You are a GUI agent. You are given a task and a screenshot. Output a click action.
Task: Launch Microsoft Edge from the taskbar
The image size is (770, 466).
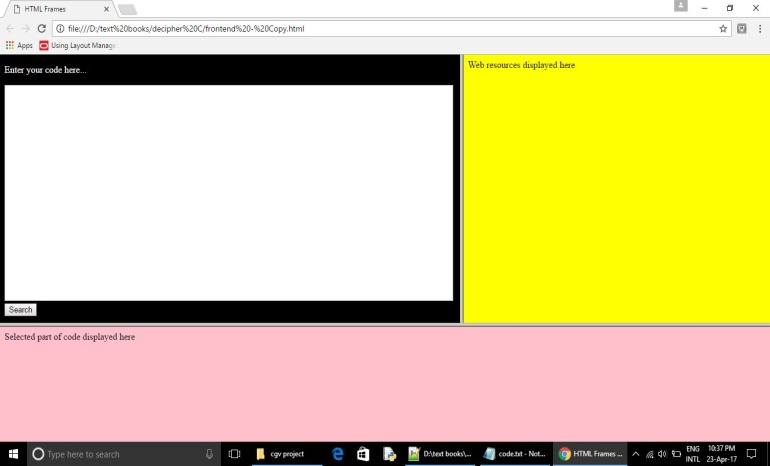click(338, 454)
